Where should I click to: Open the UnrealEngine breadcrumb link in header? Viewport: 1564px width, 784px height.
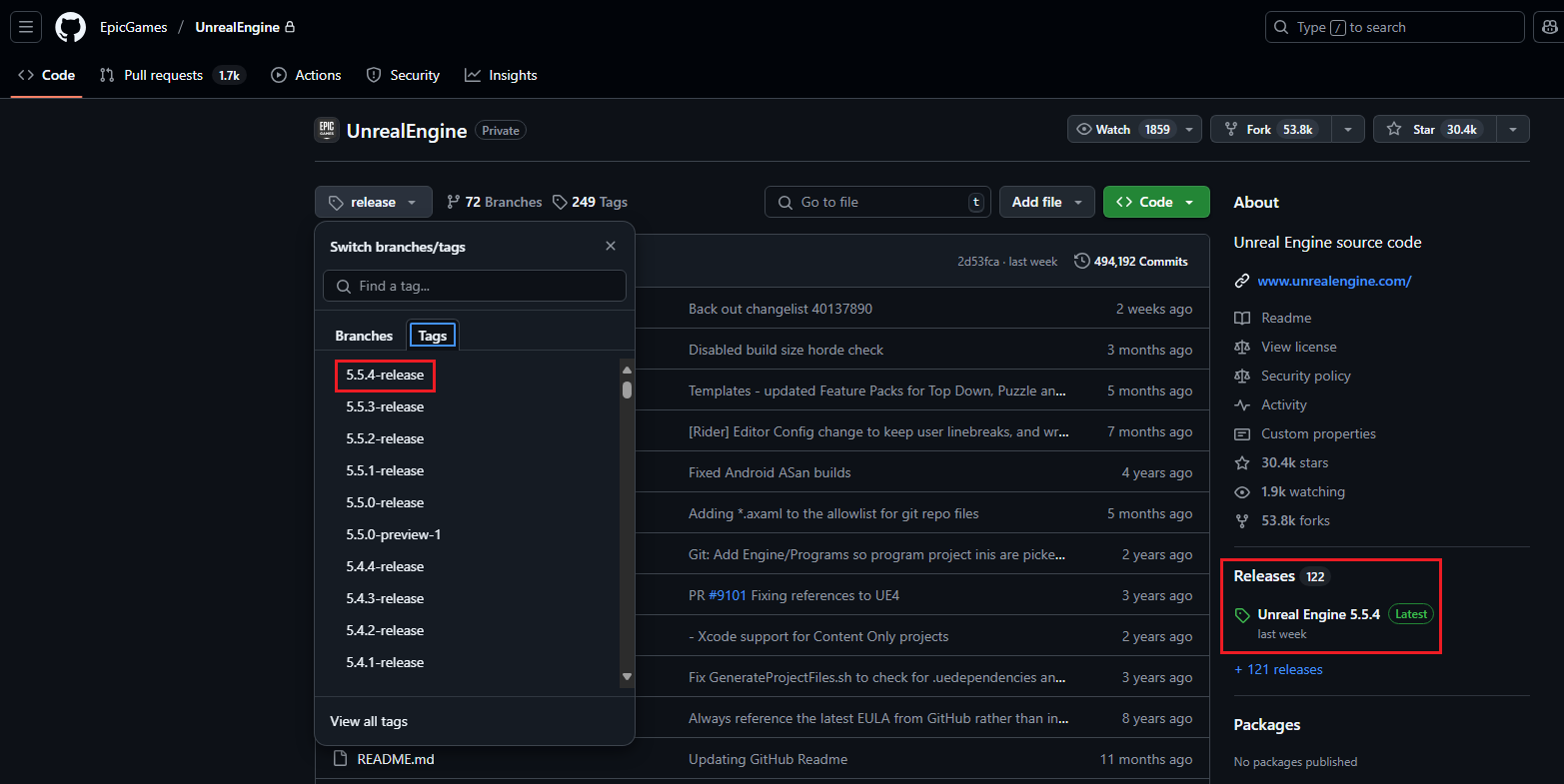coord(237,27)
